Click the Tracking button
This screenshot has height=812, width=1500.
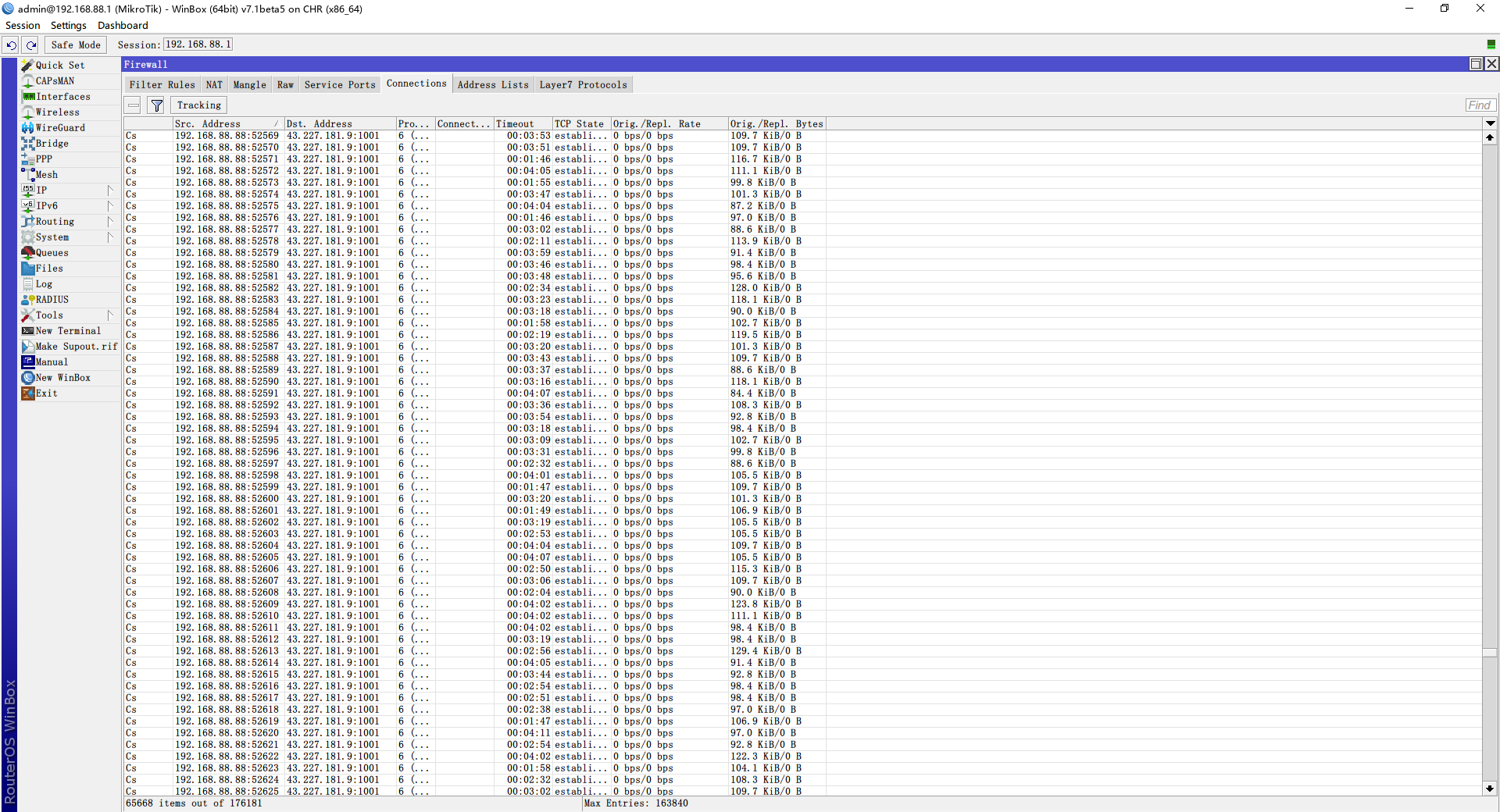tap(198, 105)
